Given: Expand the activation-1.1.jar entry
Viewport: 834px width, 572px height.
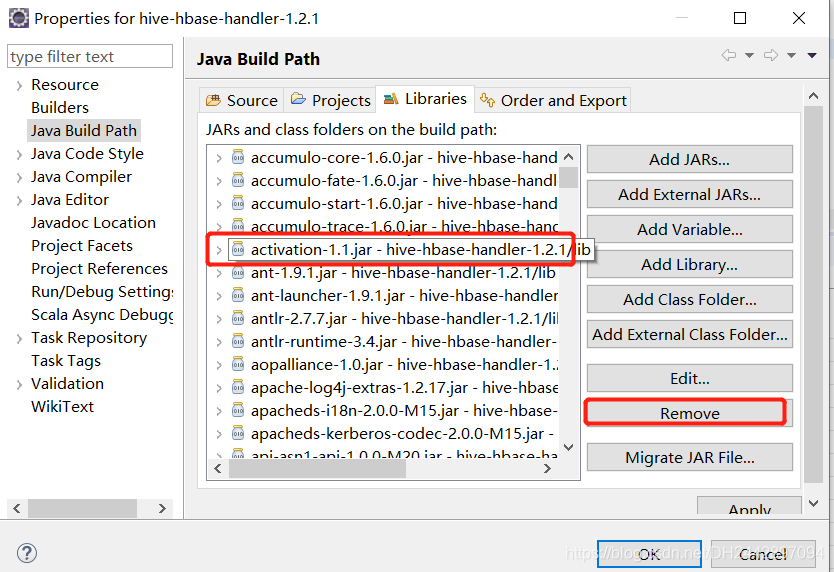Looking at the screenshot, I should click(219, 250).
